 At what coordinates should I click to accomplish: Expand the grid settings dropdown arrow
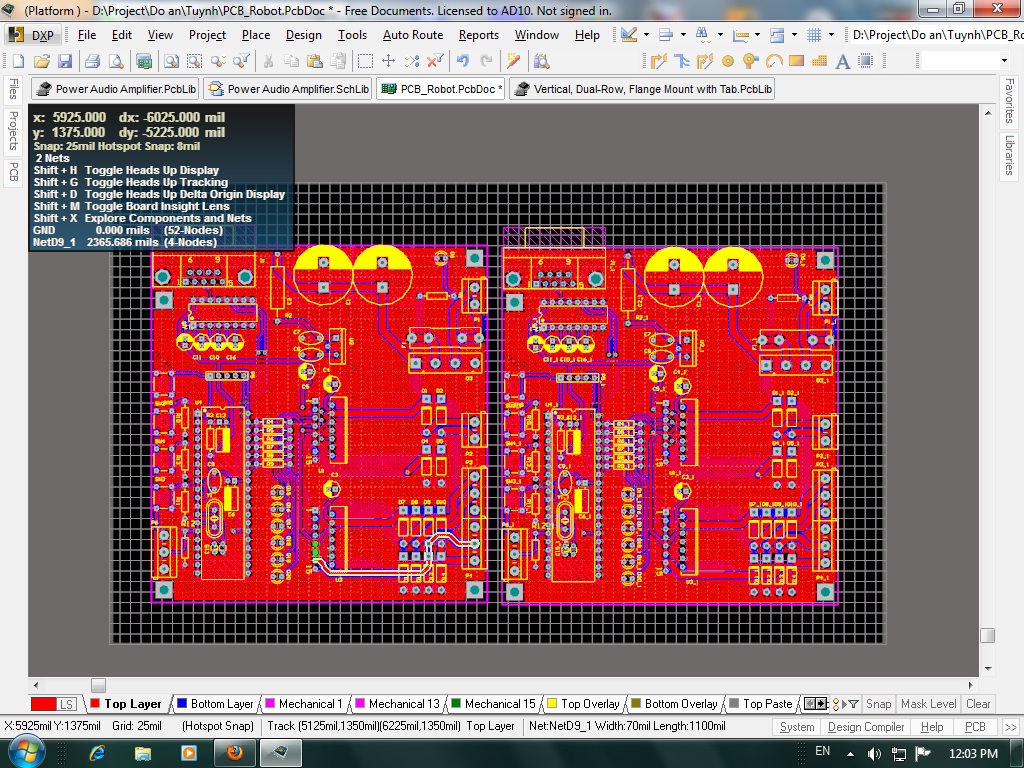pos(832,35)
